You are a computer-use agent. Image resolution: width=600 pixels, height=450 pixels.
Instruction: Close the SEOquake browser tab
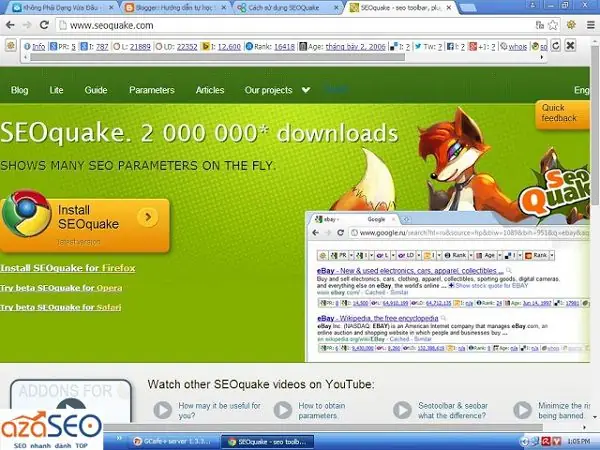[x=449, y=7]
